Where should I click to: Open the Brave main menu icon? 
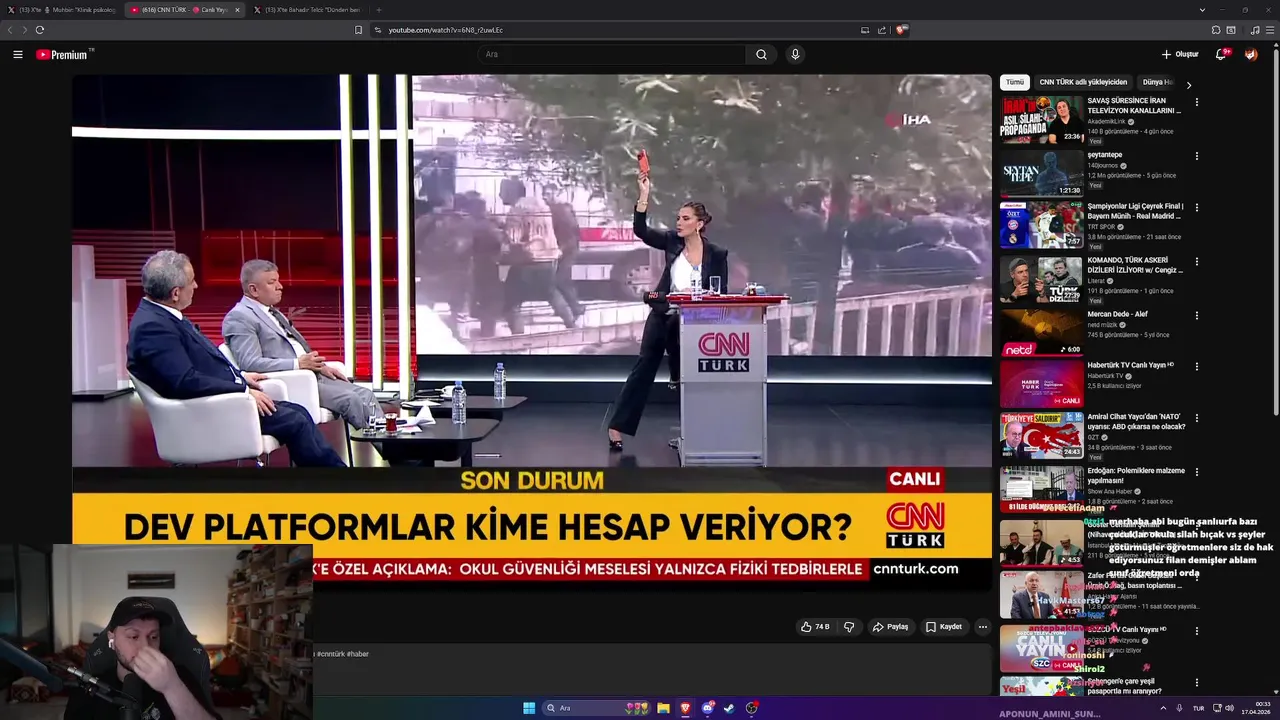point(1270,30)
